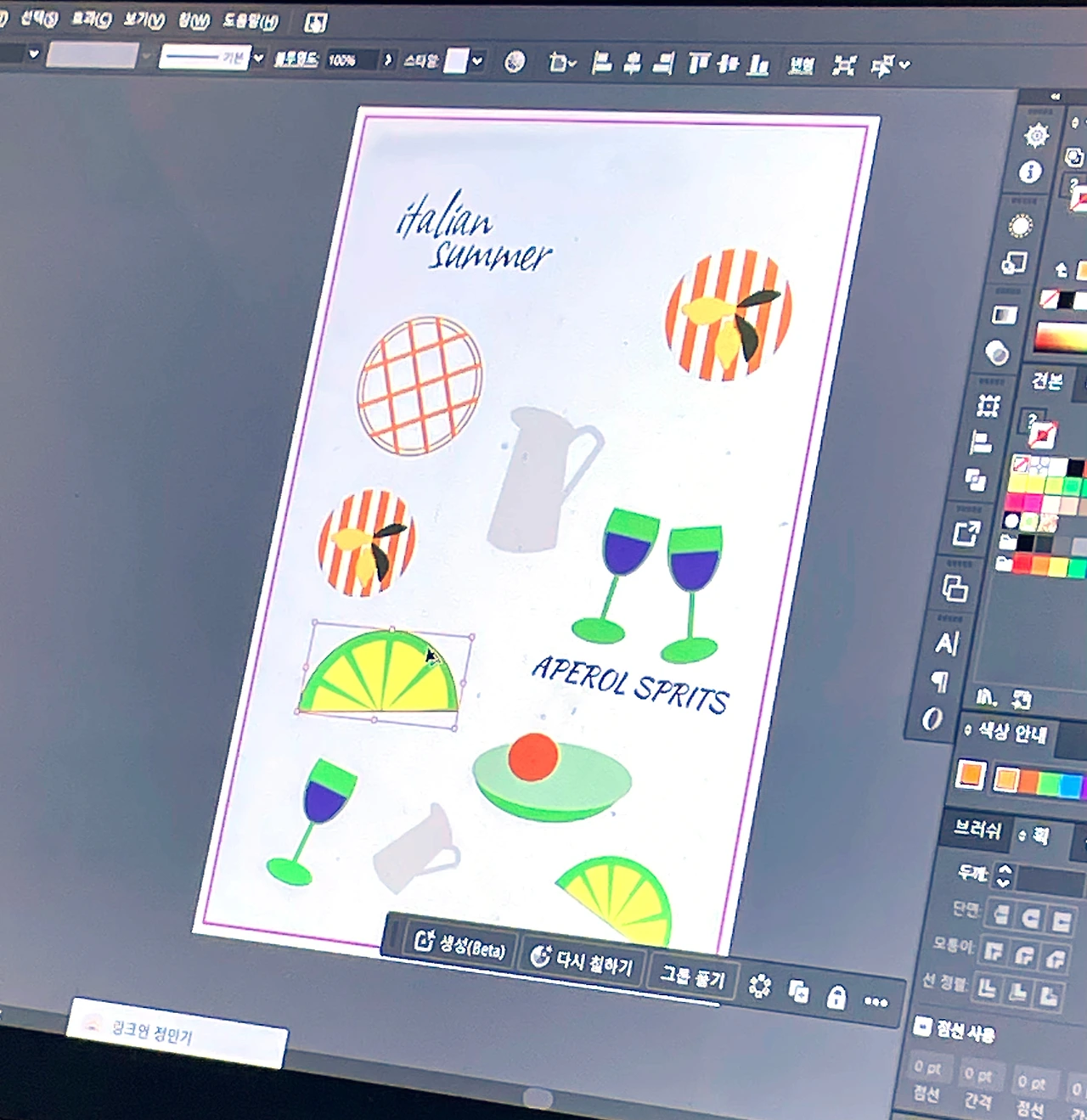This screenshot has height=1120, width=1087.
Task: Select round cap stroke option
Action: 1031,918
